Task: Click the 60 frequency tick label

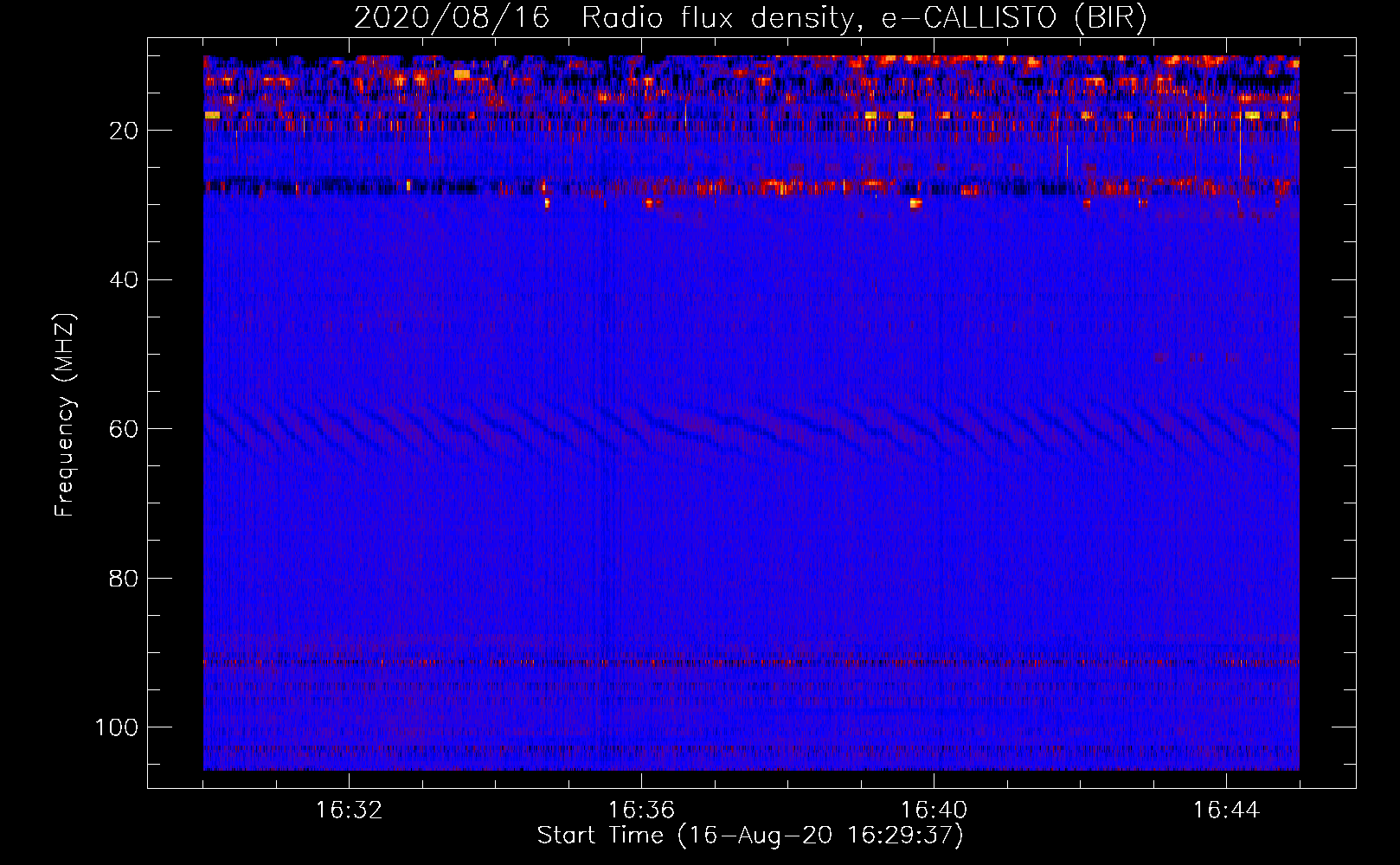Action: click(124, 429)
